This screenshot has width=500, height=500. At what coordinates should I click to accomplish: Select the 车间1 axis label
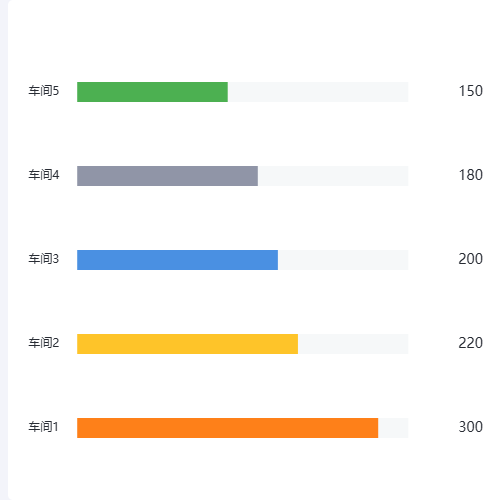[x=44, y=427]
